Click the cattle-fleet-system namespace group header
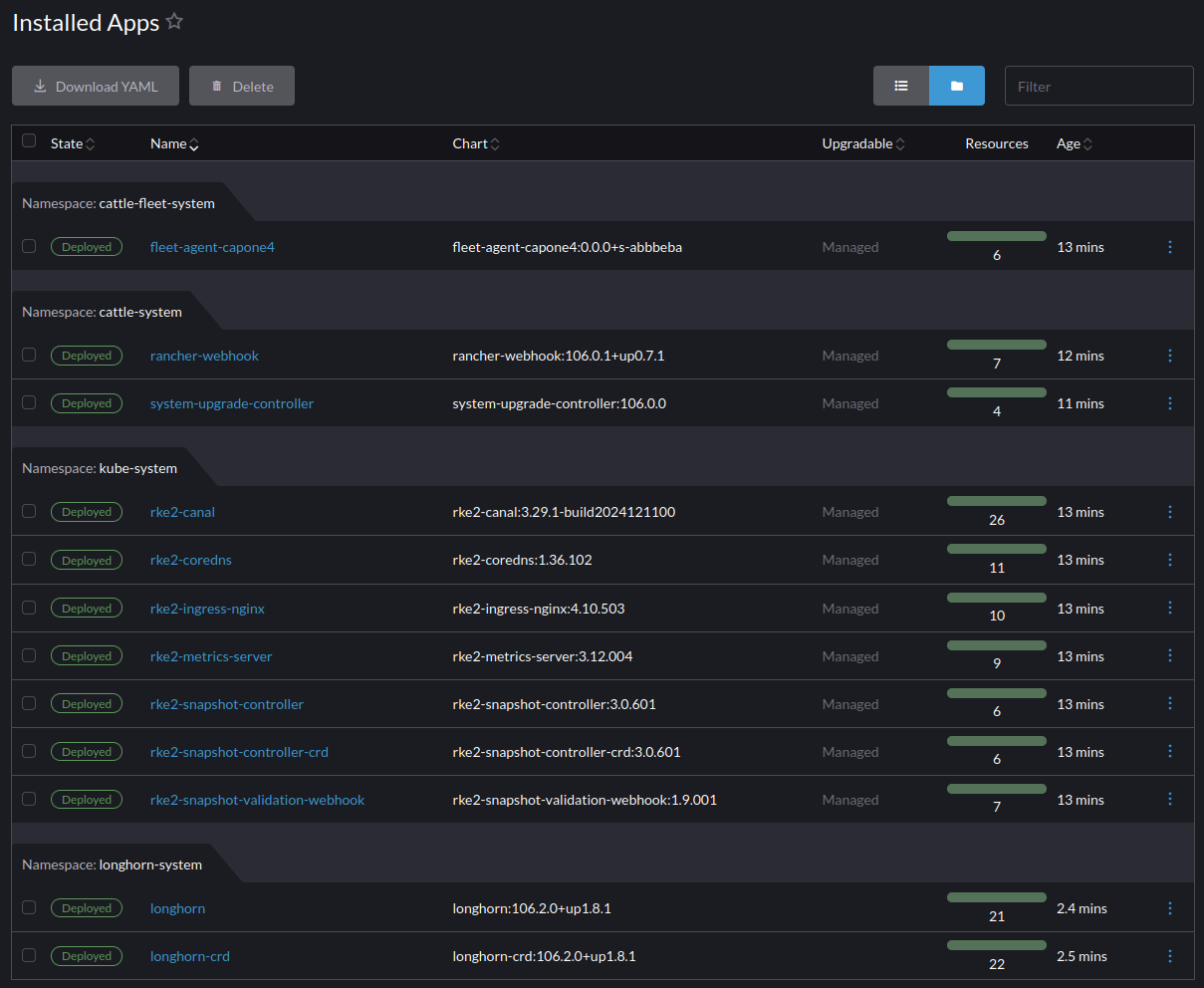Image resolution: width=1204 pixels, height=988 pixels. pos(119,203)
